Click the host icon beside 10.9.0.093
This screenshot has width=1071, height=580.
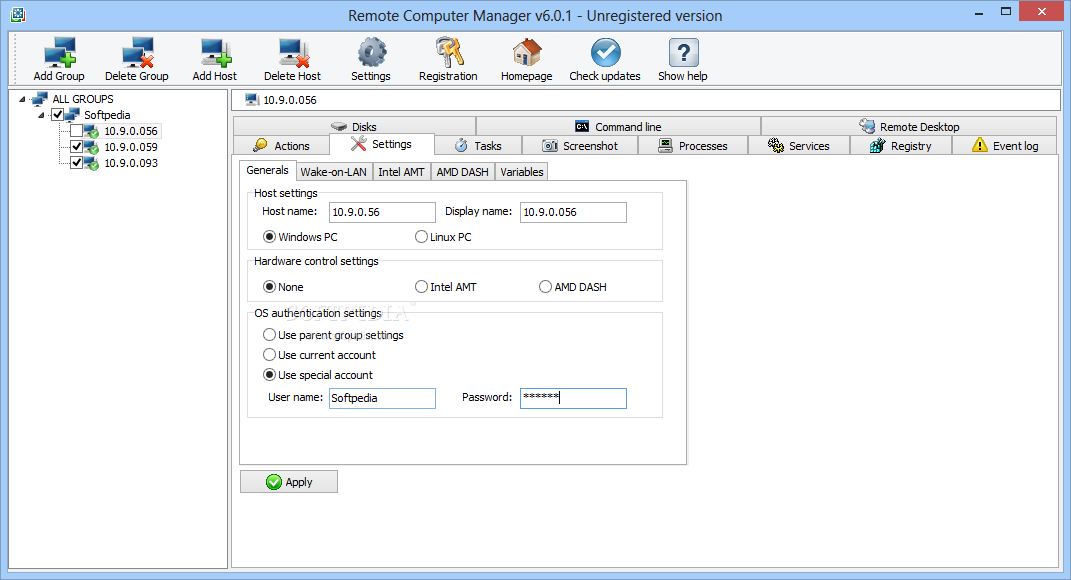pyautogui.click(x=92, y=163)
